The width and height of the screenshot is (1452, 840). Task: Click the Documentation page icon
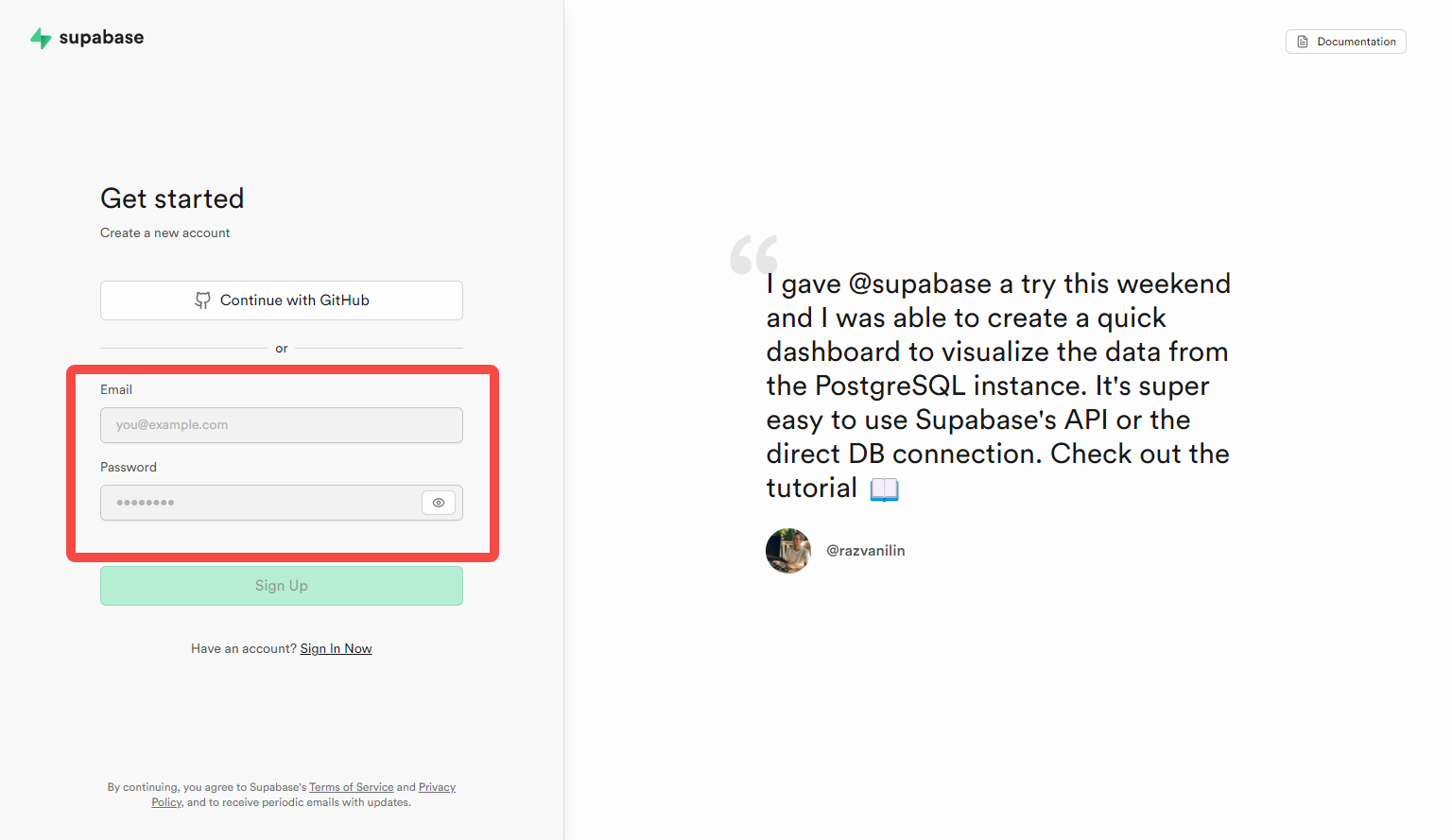[1303, 42]
